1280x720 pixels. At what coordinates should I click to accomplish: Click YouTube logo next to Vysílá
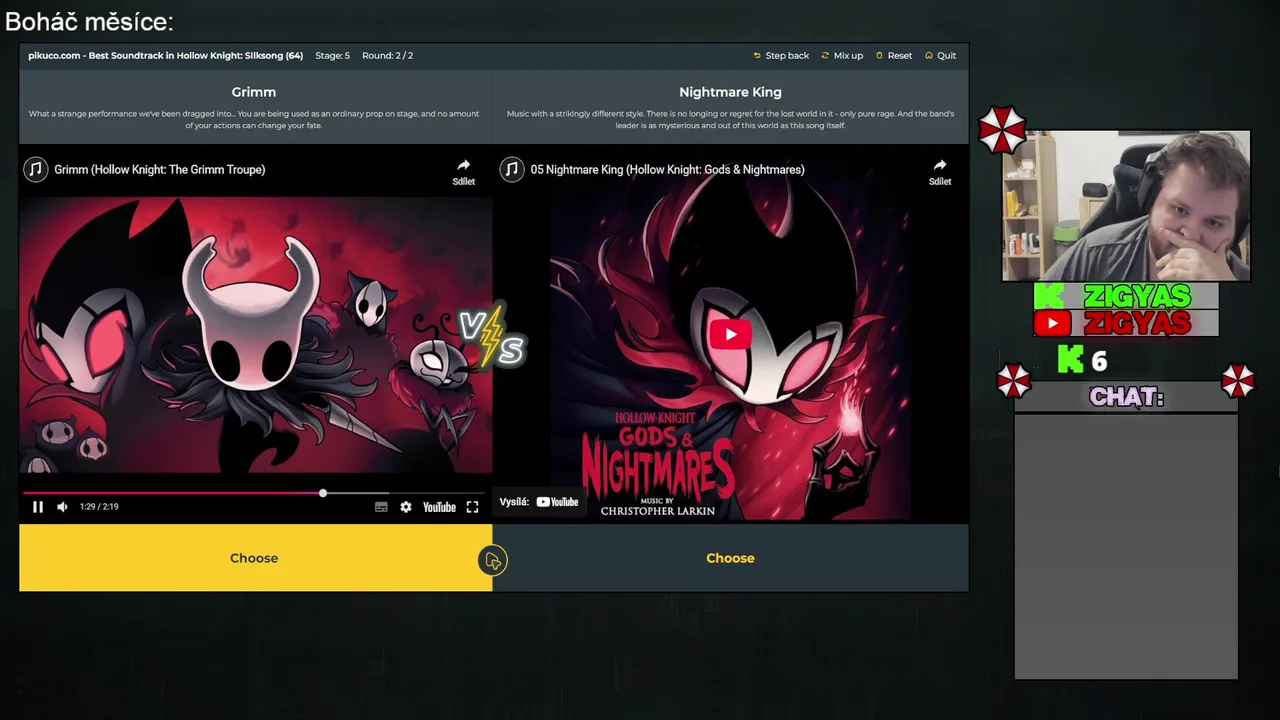click(x=557, y=502)
